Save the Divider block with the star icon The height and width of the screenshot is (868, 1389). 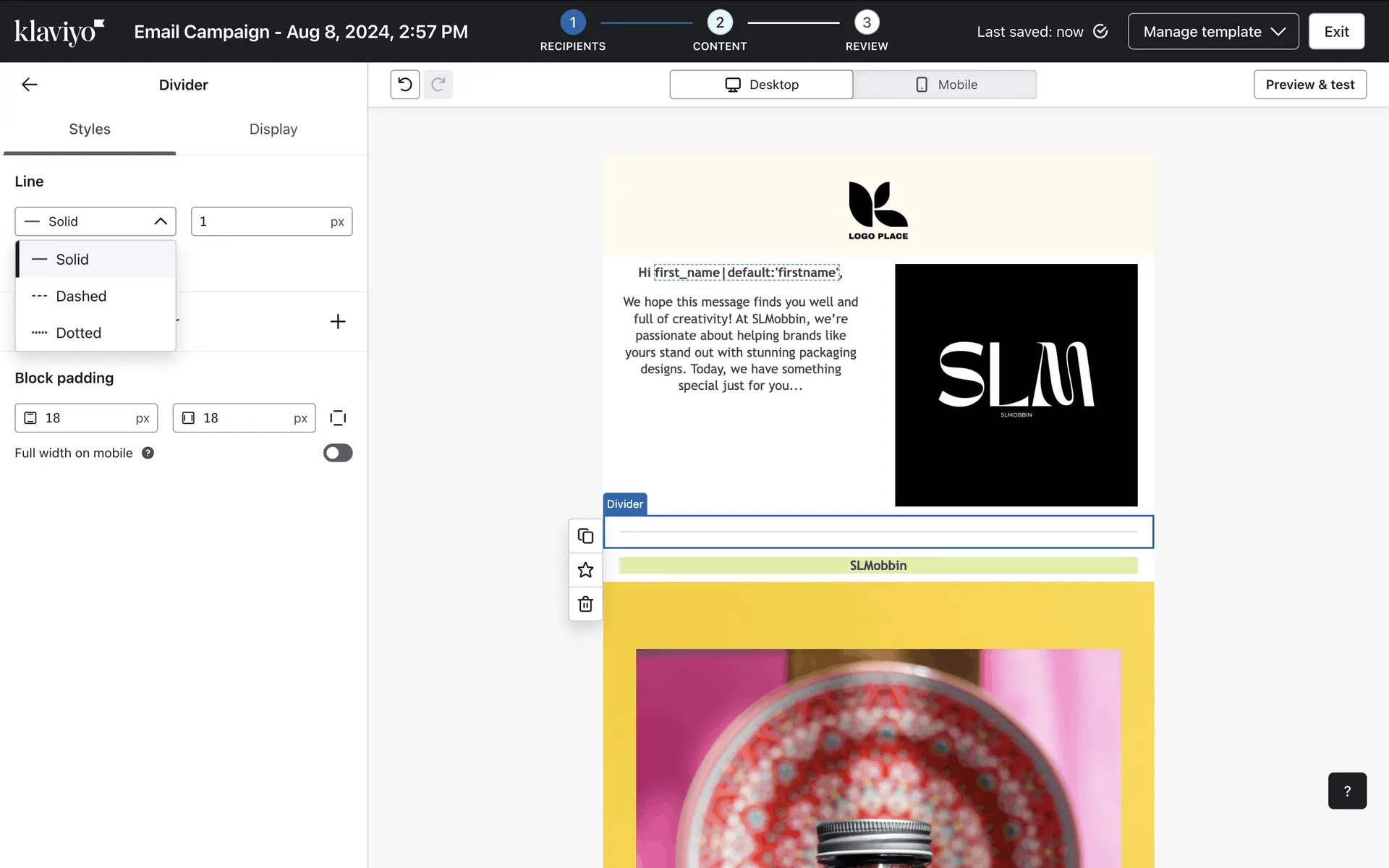click(x=585, y=570)
